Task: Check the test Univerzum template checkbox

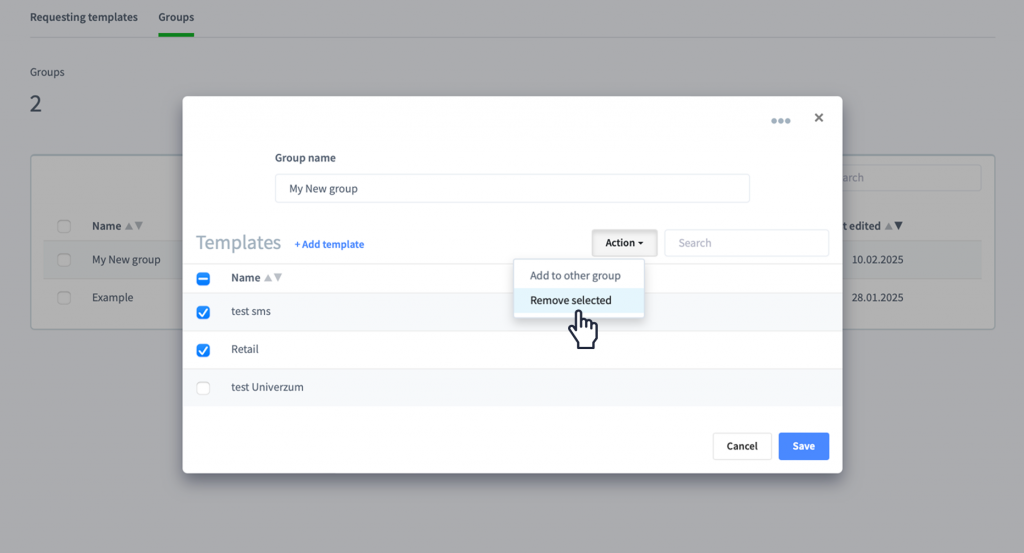Action: [203, 388]
